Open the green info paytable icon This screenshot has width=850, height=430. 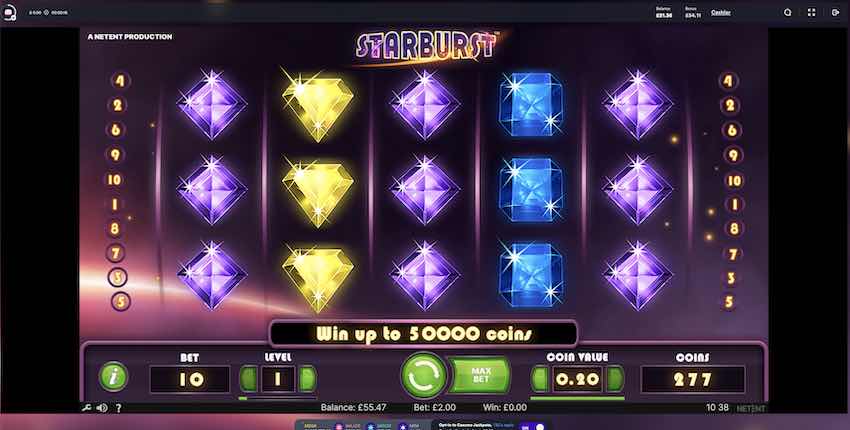113,377
